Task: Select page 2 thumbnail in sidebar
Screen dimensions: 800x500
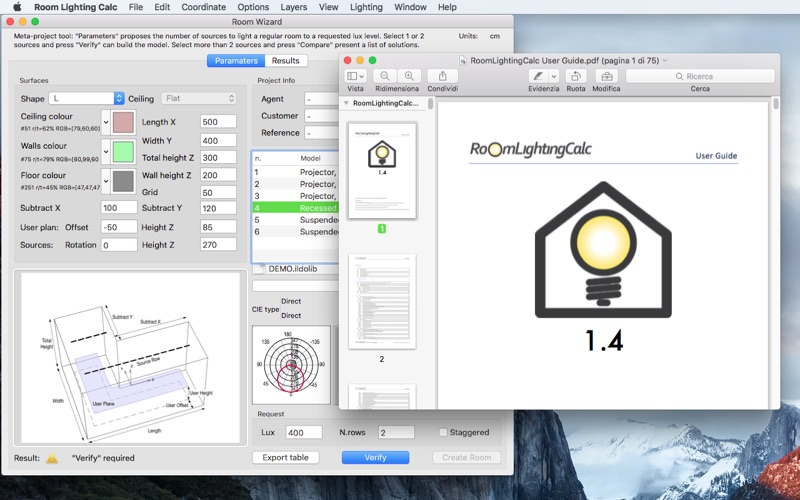Action: tap(382, 302)
